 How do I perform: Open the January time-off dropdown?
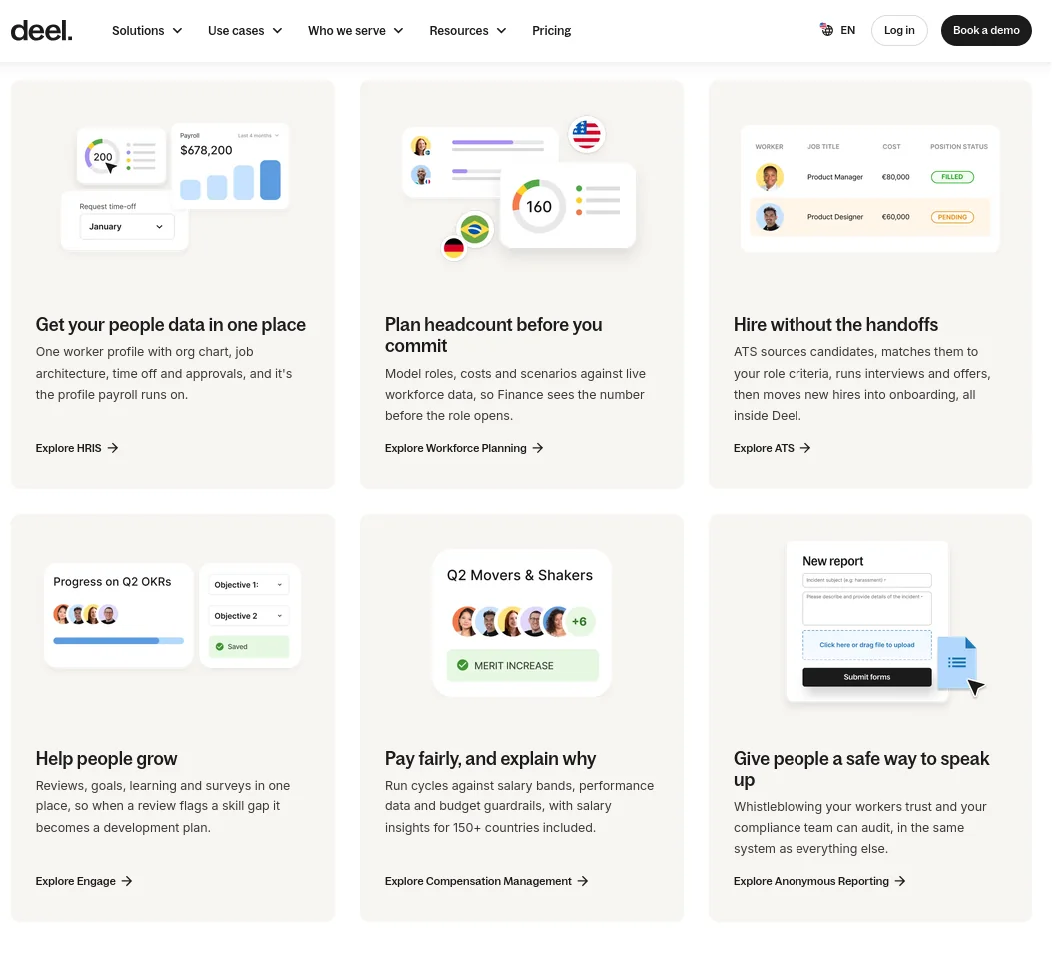click(x=127, y=227)
